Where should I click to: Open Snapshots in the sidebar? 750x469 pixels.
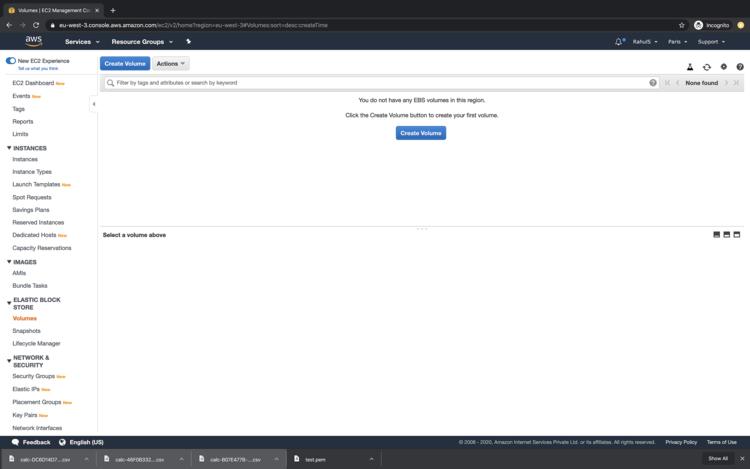click(x=26, y=331)
